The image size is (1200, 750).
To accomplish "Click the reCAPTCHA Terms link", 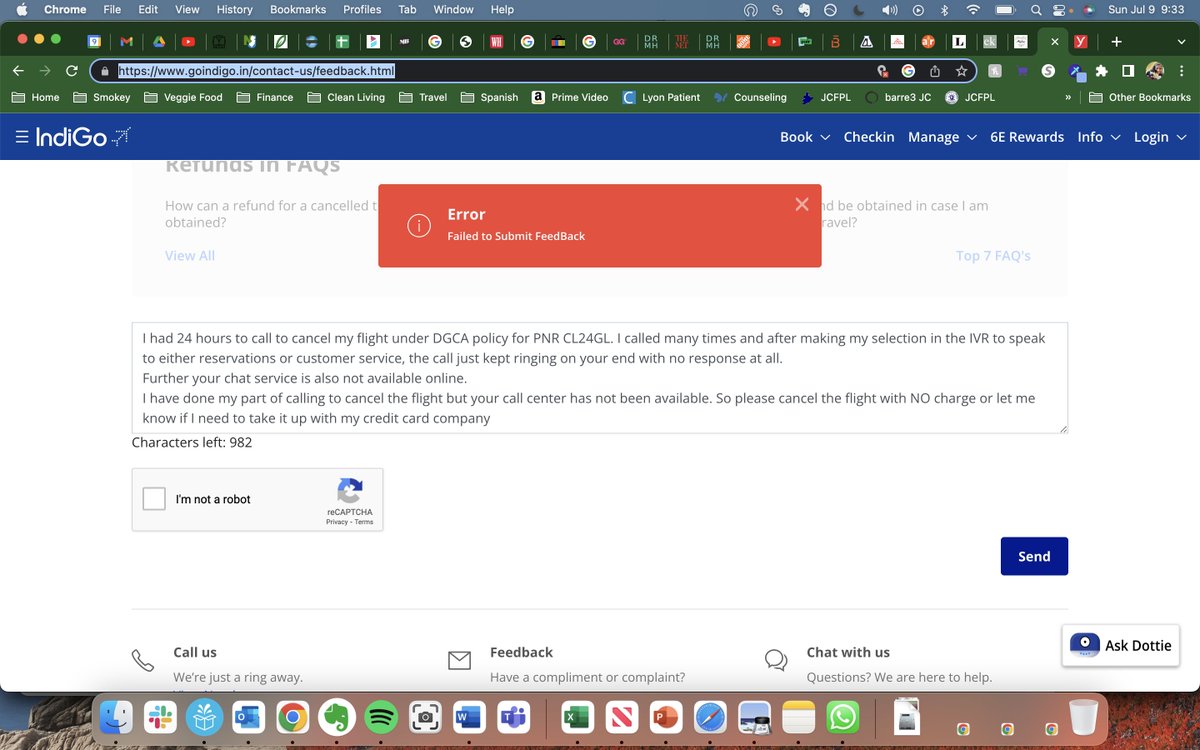I will 363,522.
